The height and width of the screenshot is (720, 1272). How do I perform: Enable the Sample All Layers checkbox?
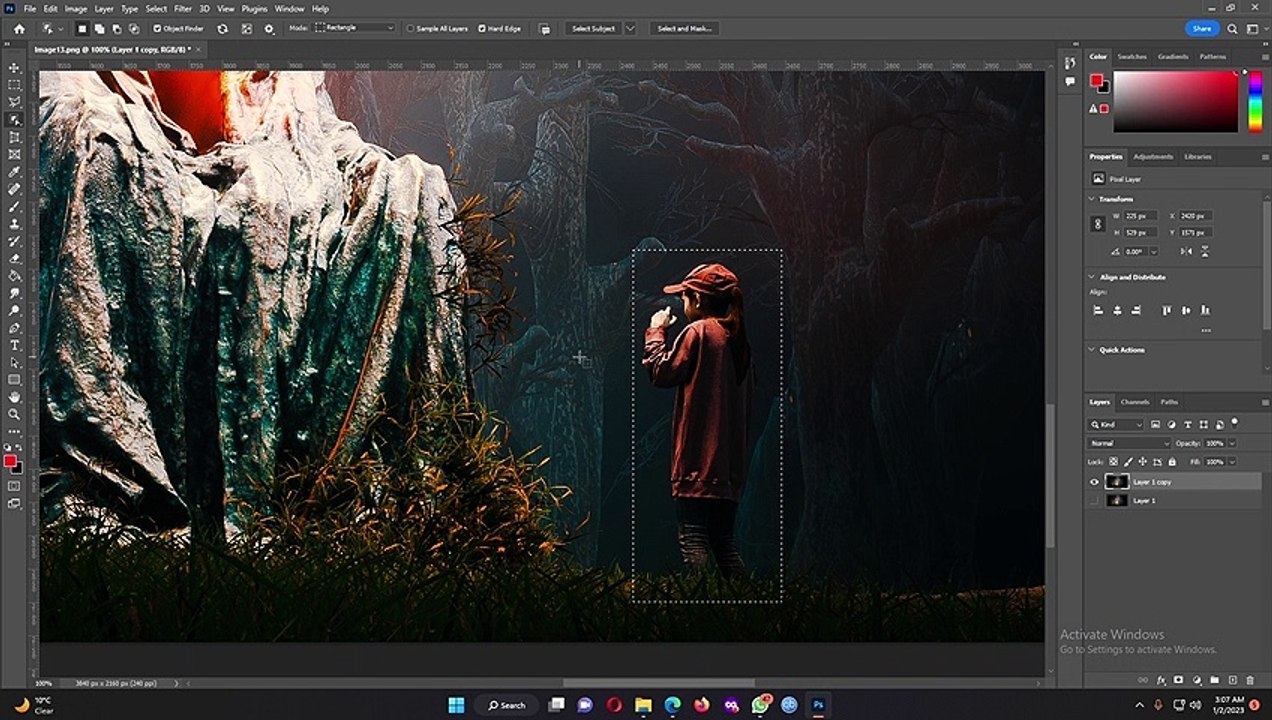click(410, 29)
